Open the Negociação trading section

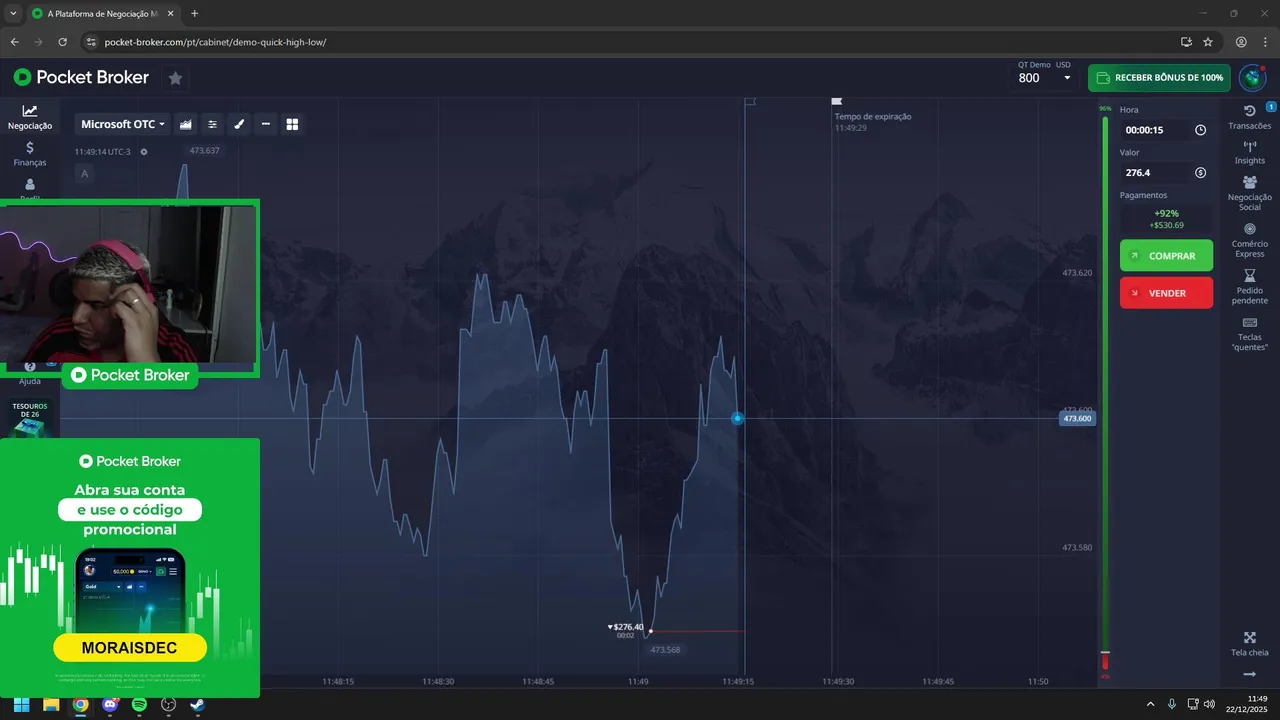click(x=30, y=117)
